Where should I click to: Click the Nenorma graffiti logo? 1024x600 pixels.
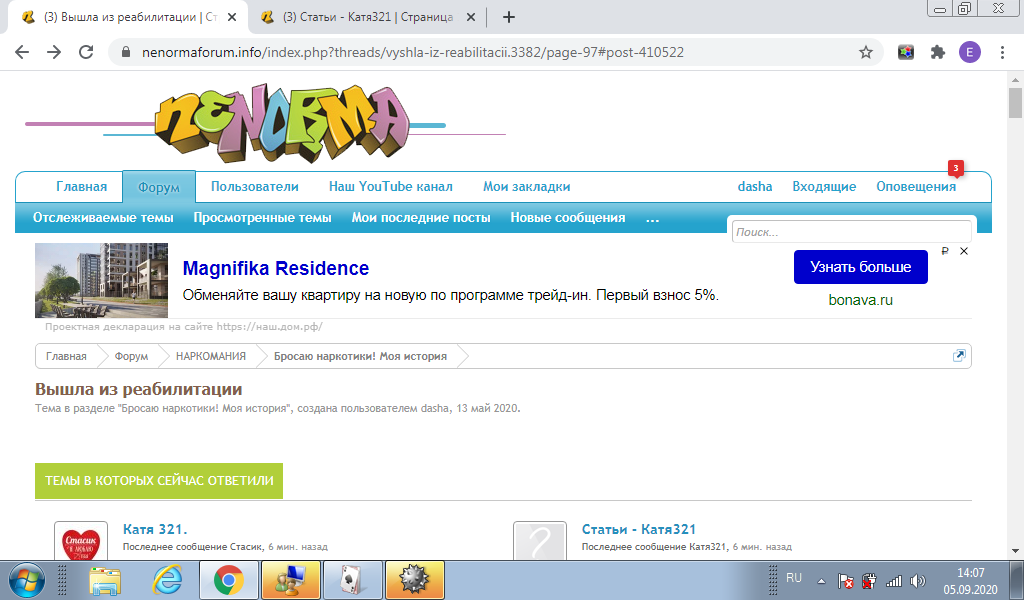283,123
